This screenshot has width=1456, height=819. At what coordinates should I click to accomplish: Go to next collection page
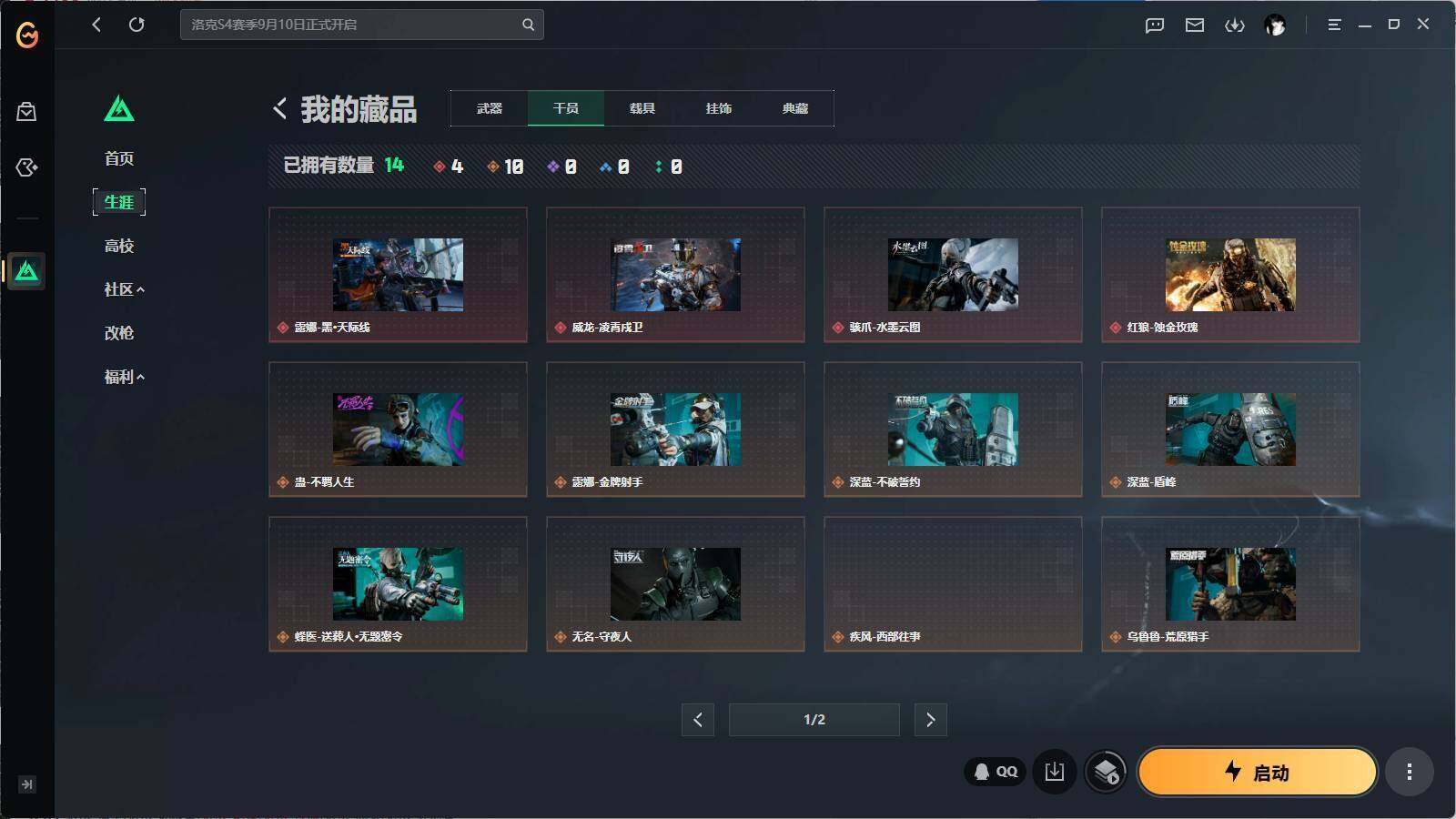click(x=930, y=720)
